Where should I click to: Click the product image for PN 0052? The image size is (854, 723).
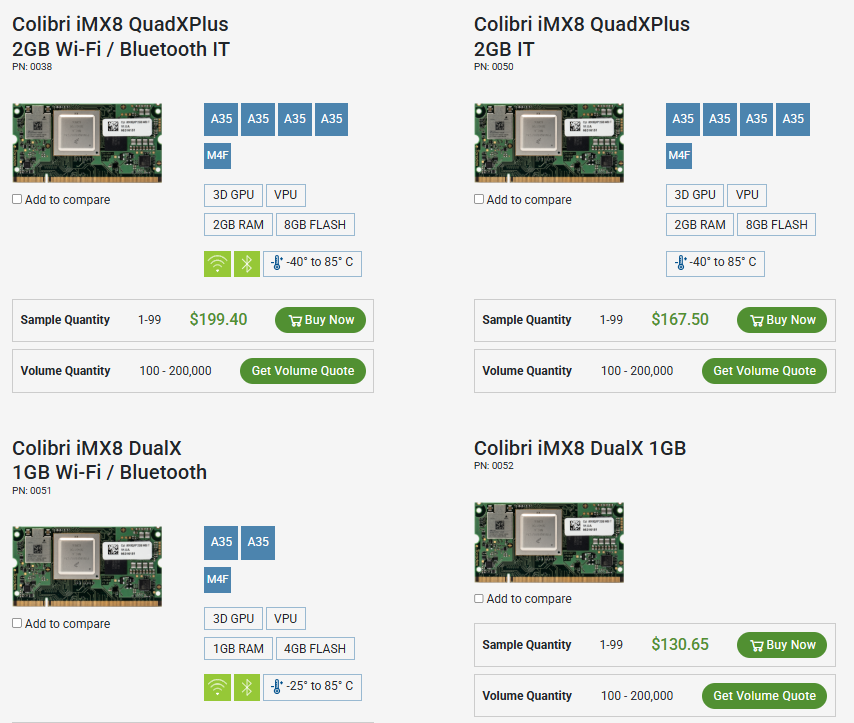(549, 542)
